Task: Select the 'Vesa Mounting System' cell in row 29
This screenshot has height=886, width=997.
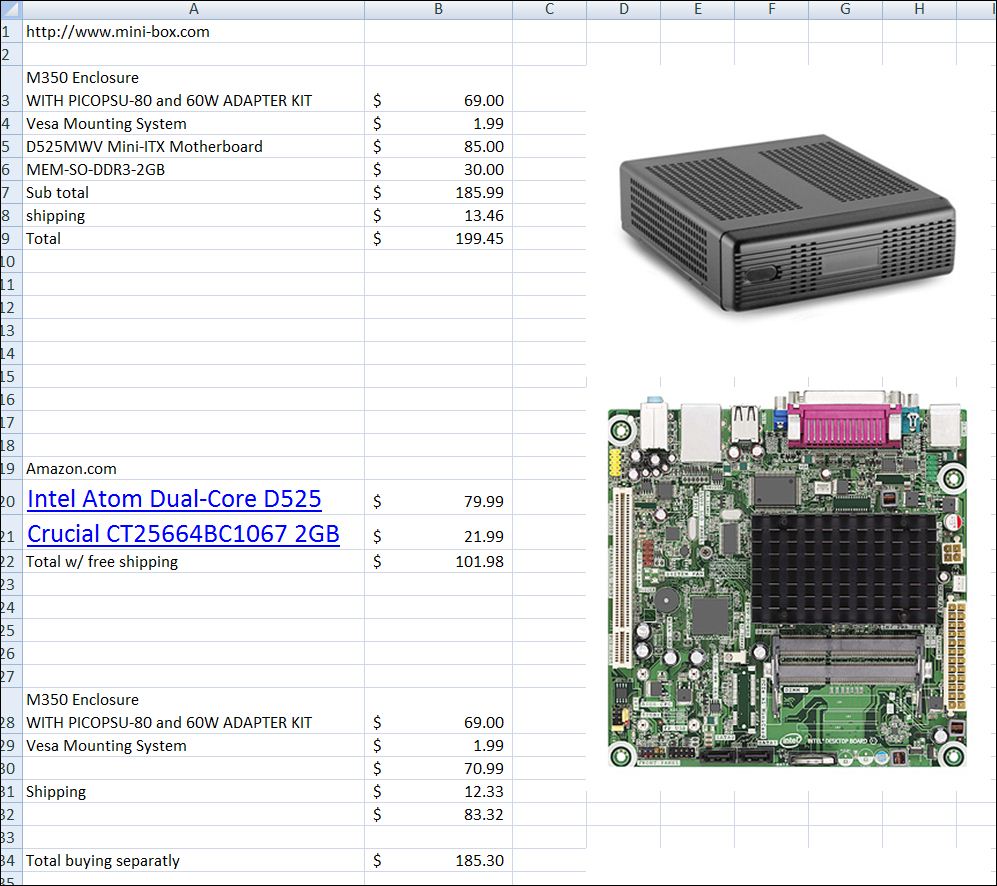Action: (194, 745)
